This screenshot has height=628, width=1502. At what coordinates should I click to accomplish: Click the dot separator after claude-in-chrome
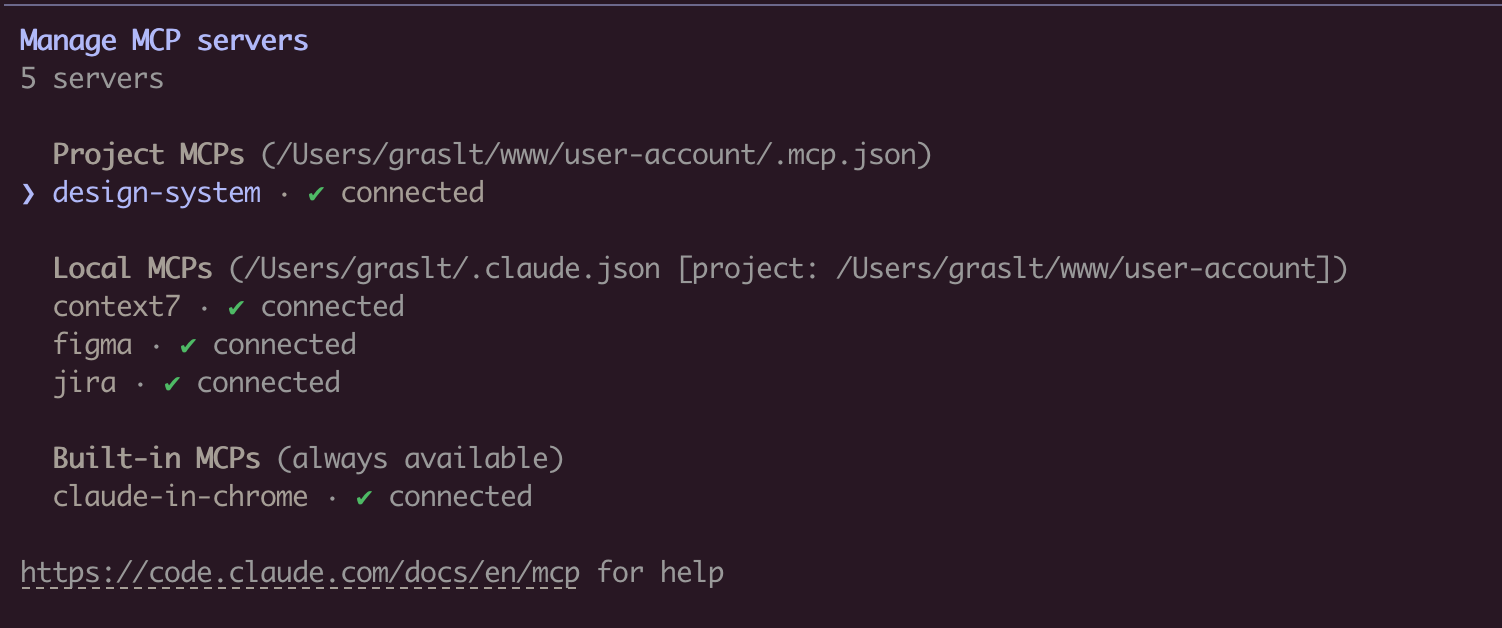coord(332,497)
